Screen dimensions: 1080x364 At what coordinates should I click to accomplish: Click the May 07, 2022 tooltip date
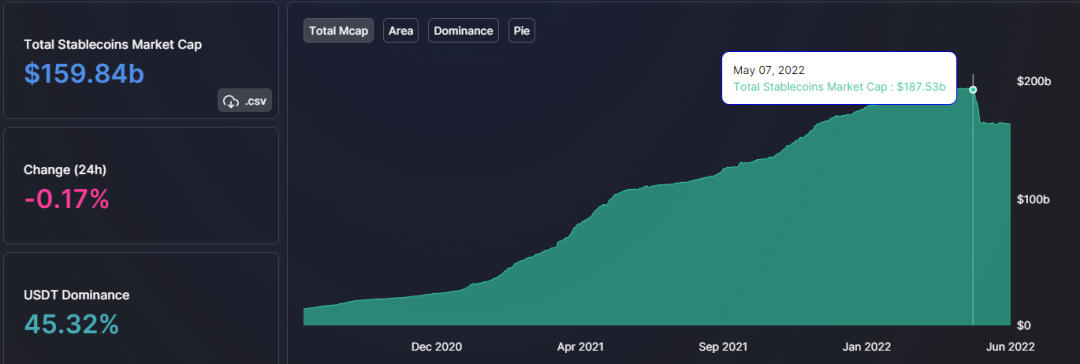coord(769,70)
